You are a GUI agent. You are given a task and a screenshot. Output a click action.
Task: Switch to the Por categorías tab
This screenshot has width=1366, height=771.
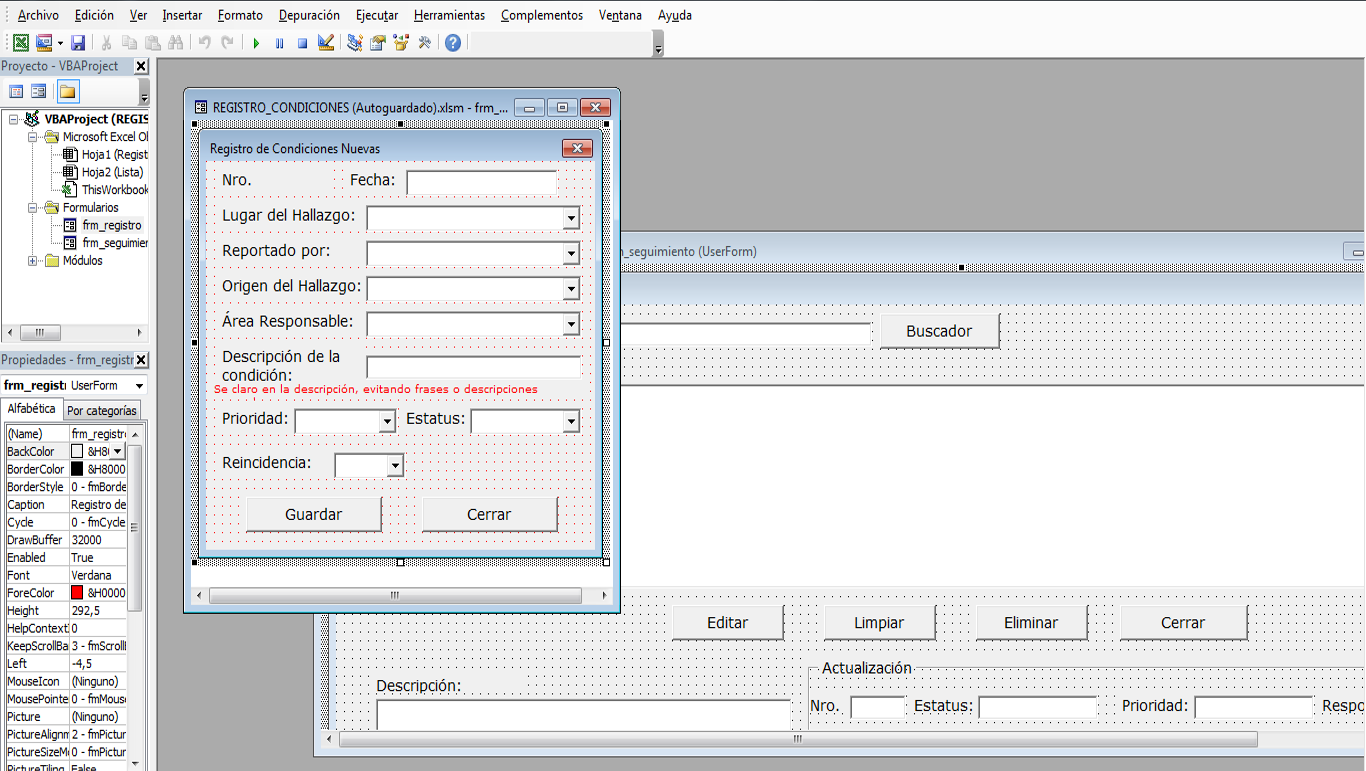(x=102, y=410)
